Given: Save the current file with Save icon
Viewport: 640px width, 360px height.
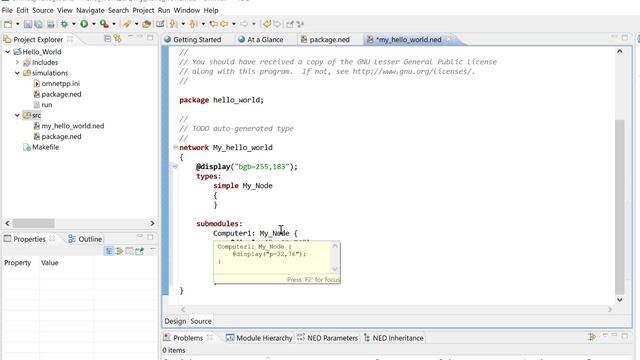Looking at the screenshot, I should 28,24.
